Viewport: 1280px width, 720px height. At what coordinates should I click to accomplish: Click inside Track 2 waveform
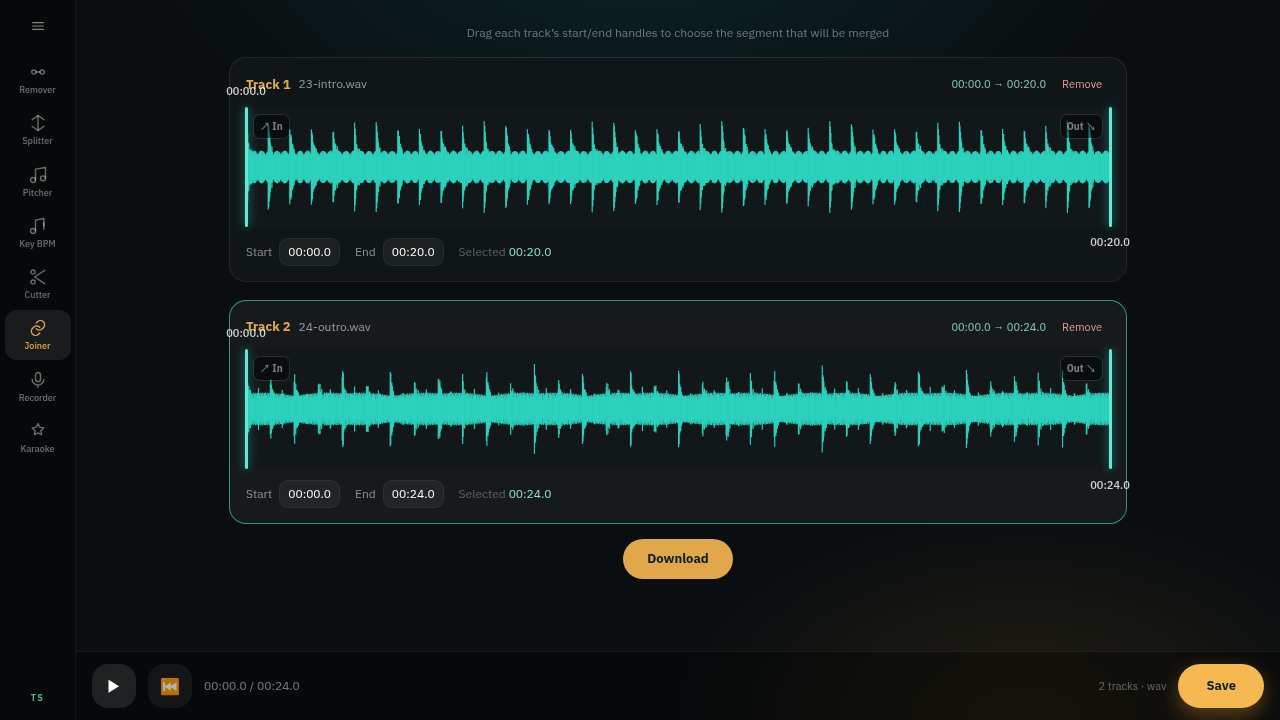[678, 409]
